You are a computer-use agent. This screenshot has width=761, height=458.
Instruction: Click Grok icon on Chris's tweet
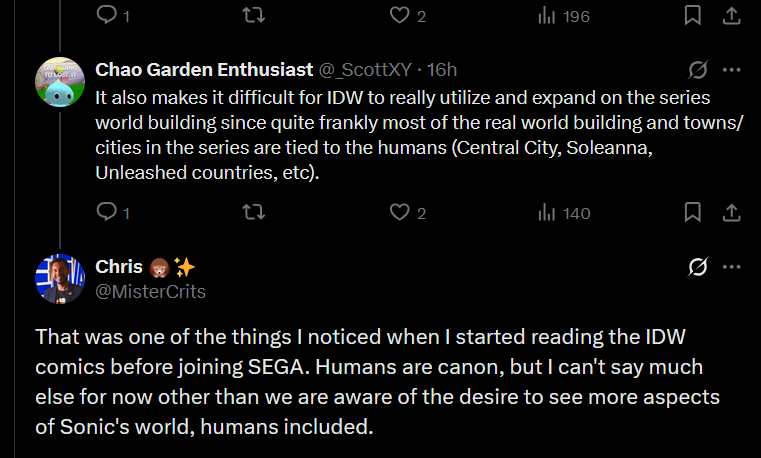698,267
